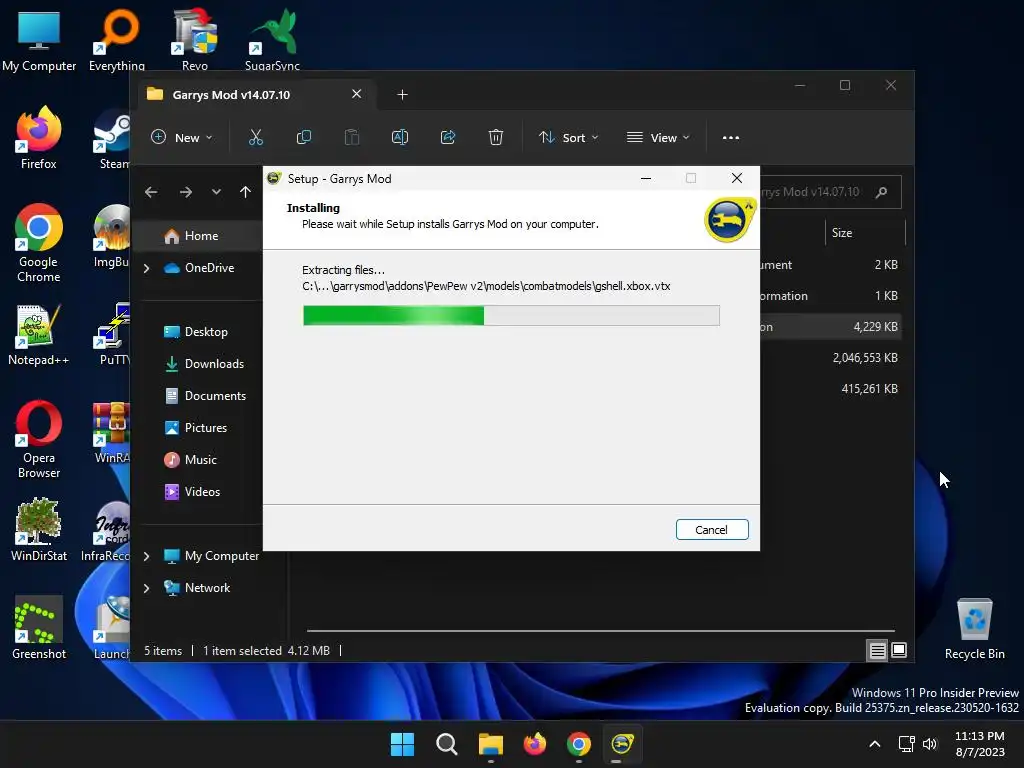1024x768 pixels.
Task: Open Firefox desktop shortcut
Action: (39, 138)
